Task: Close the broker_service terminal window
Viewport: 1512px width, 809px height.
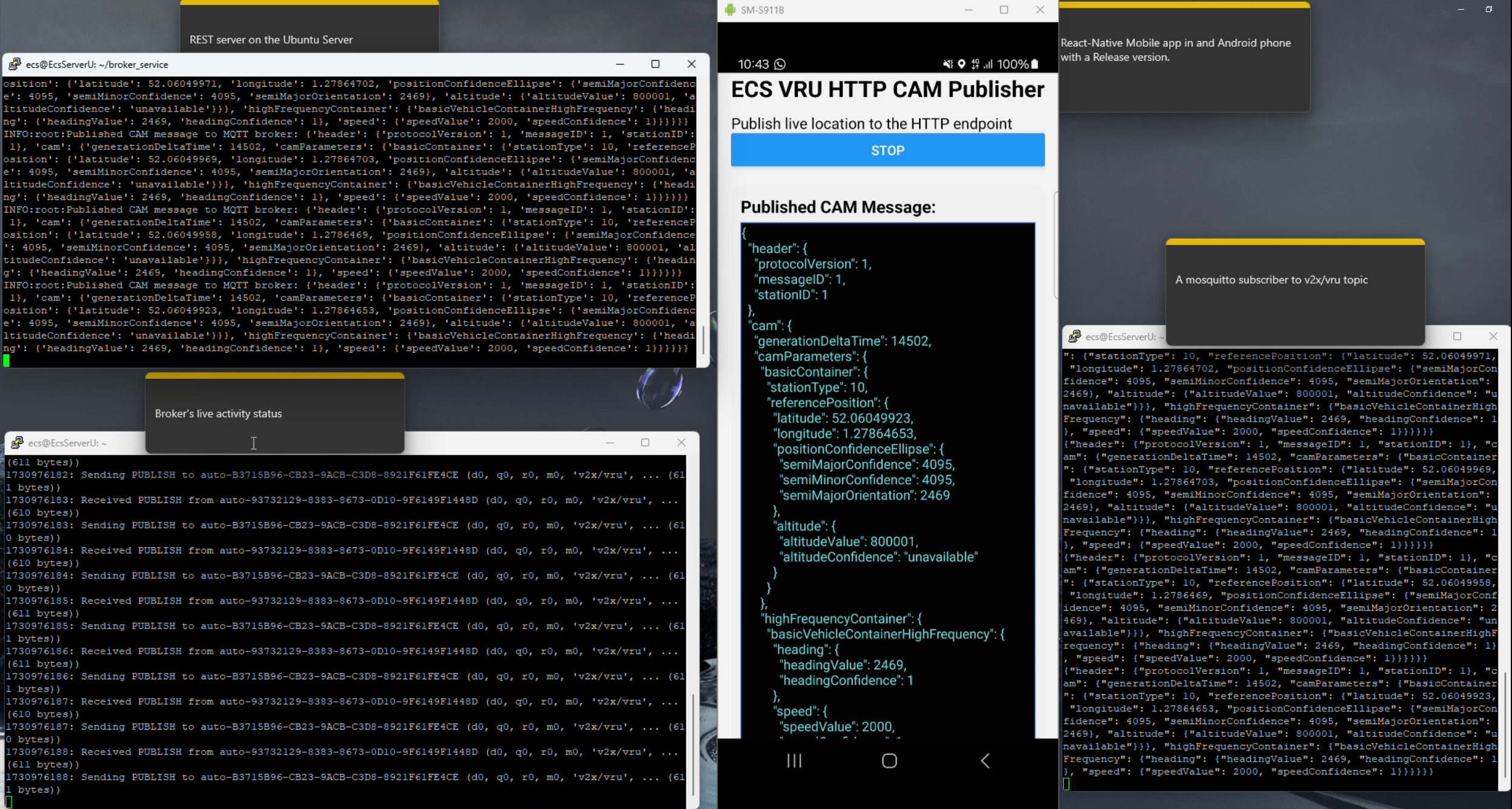Action: pyautogui.click(x=691, y=64)
